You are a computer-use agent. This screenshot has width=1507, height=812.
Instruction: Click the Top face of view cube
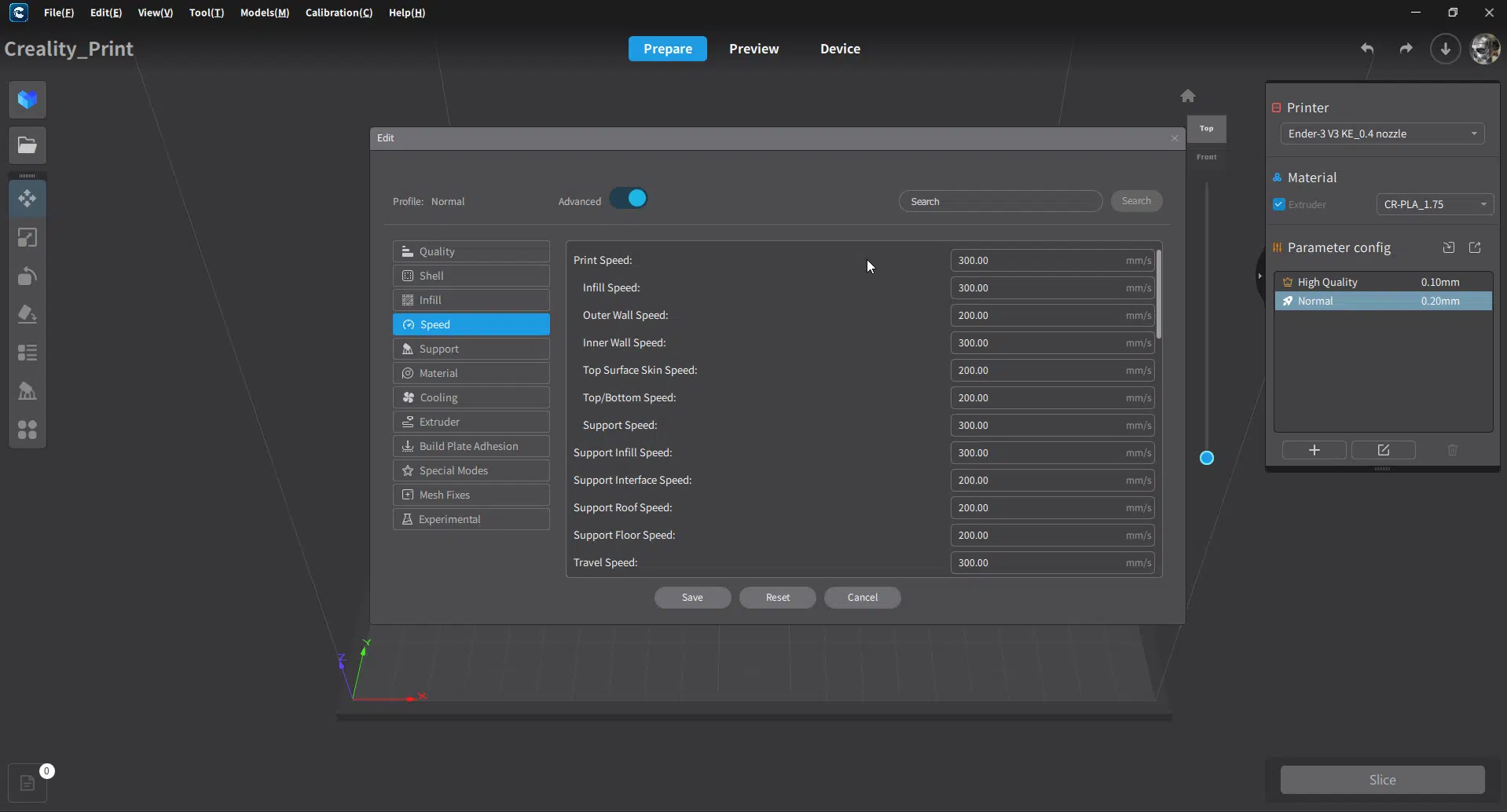tap(1206, 129)
